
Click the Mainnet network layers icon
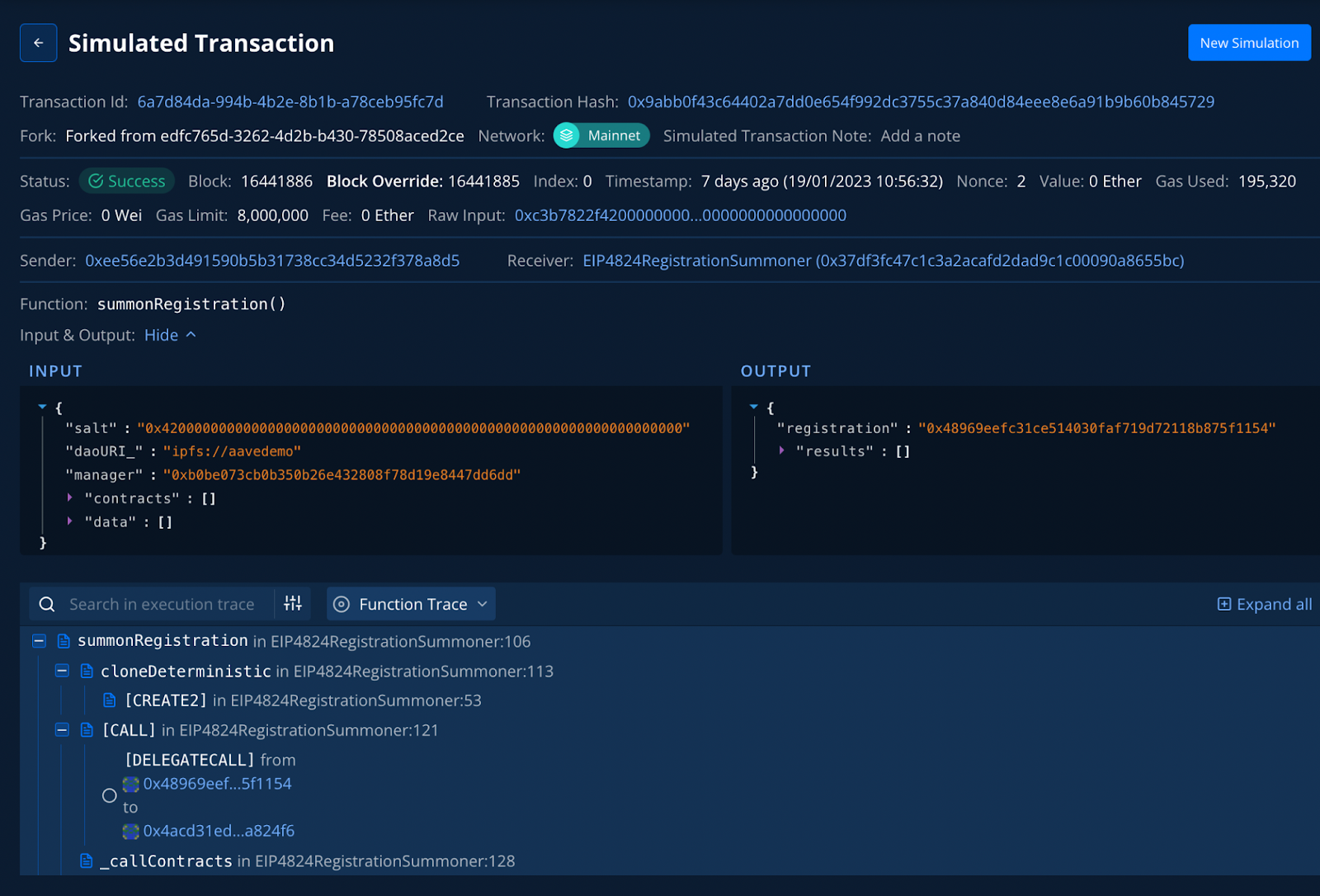tap(567, 135)
